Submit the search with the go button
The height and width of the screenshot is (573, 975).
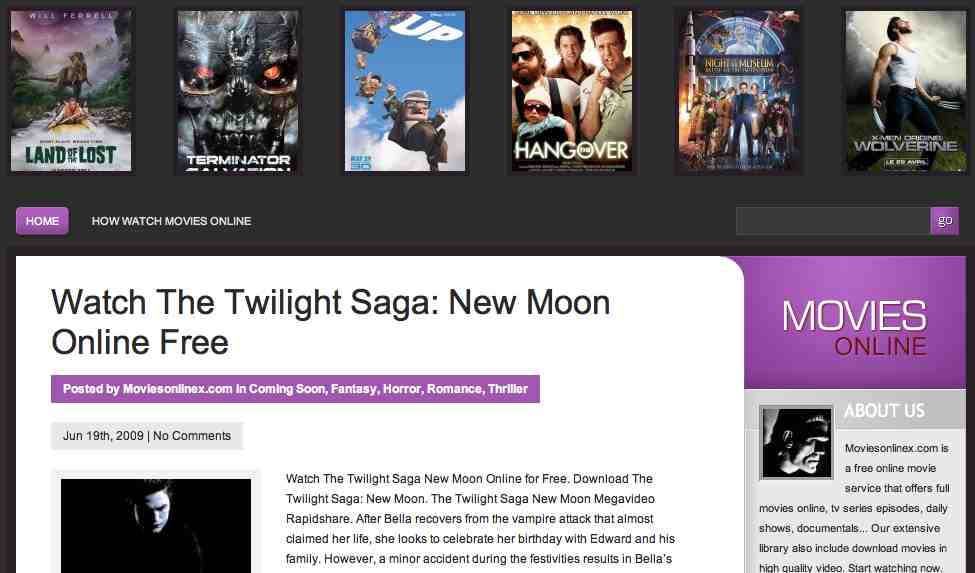(945, 221)
